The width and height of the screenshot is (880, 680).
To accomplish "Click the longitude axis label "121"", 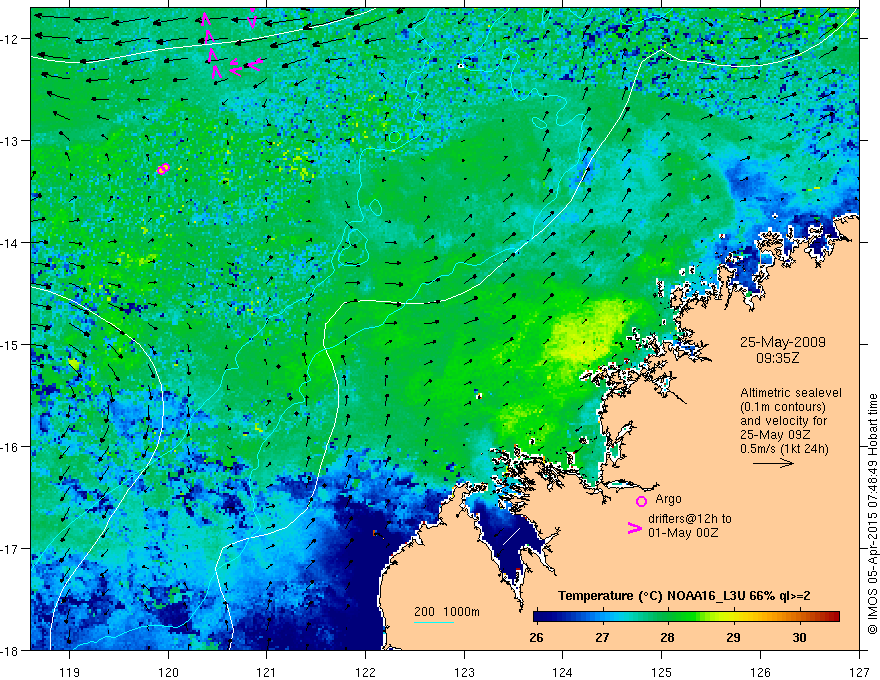I will [267, 672].
